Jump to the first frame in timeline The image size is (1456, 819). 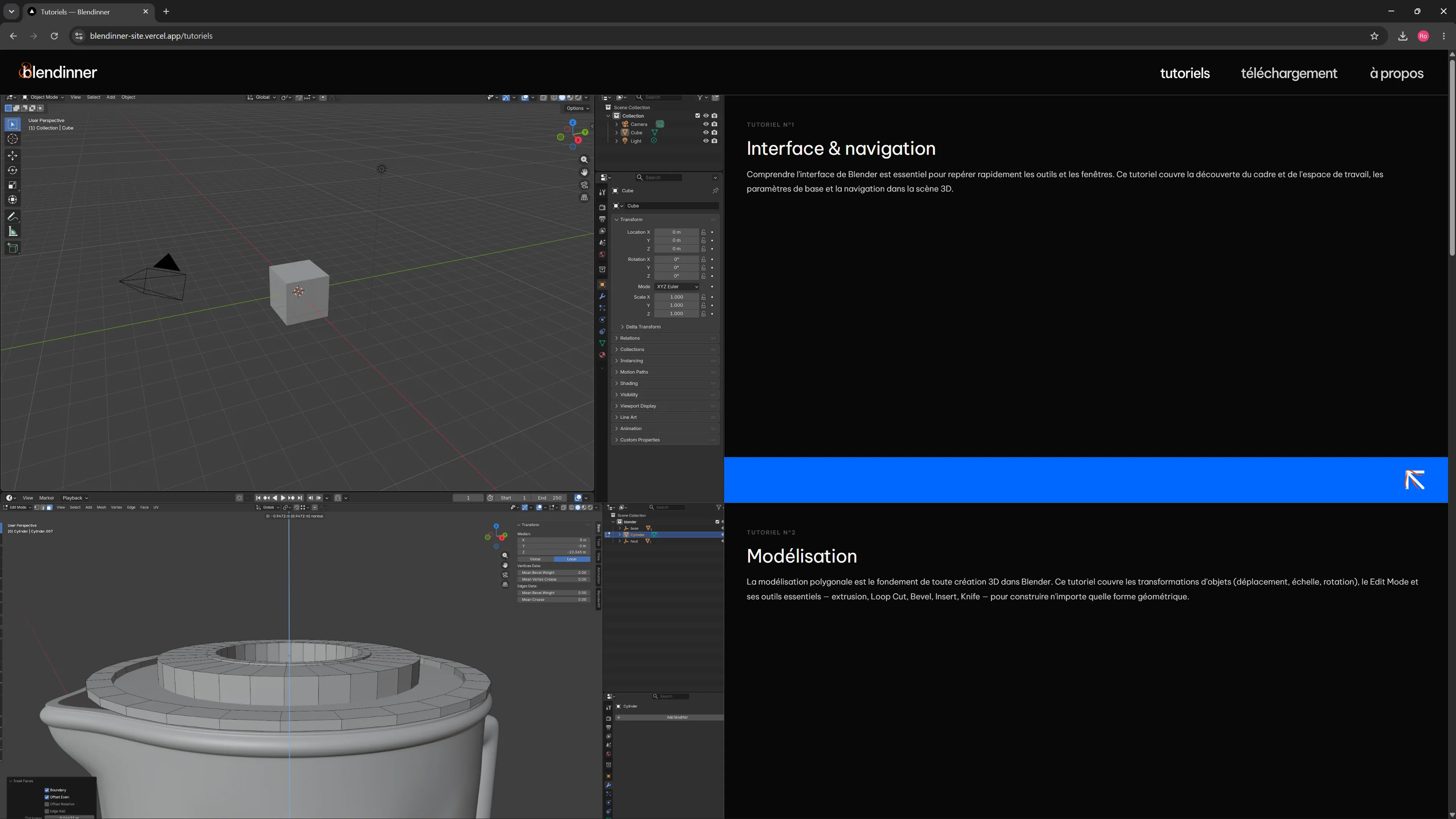pos(258,498)
